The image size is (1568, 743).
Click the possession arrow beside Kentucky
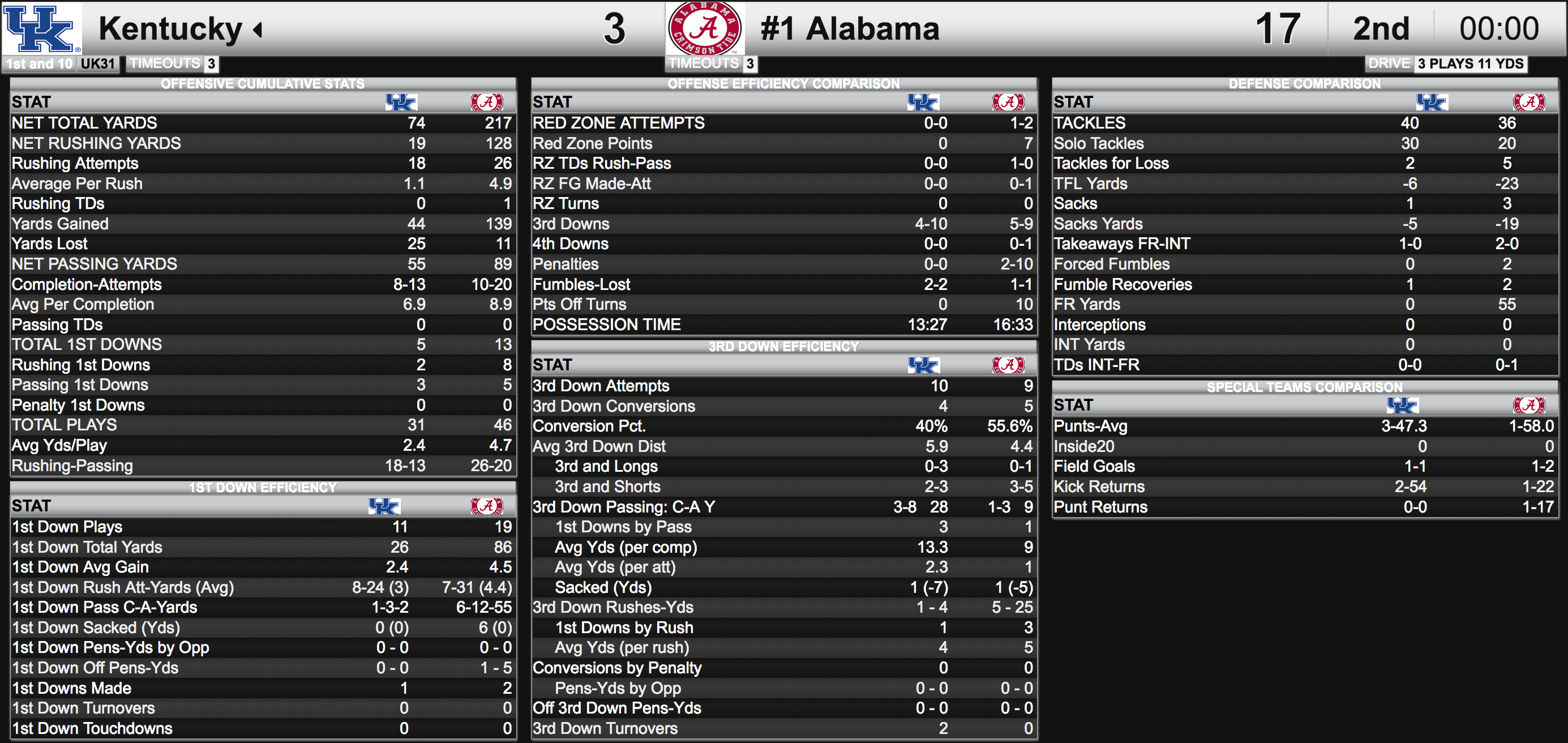click(258, 29)
